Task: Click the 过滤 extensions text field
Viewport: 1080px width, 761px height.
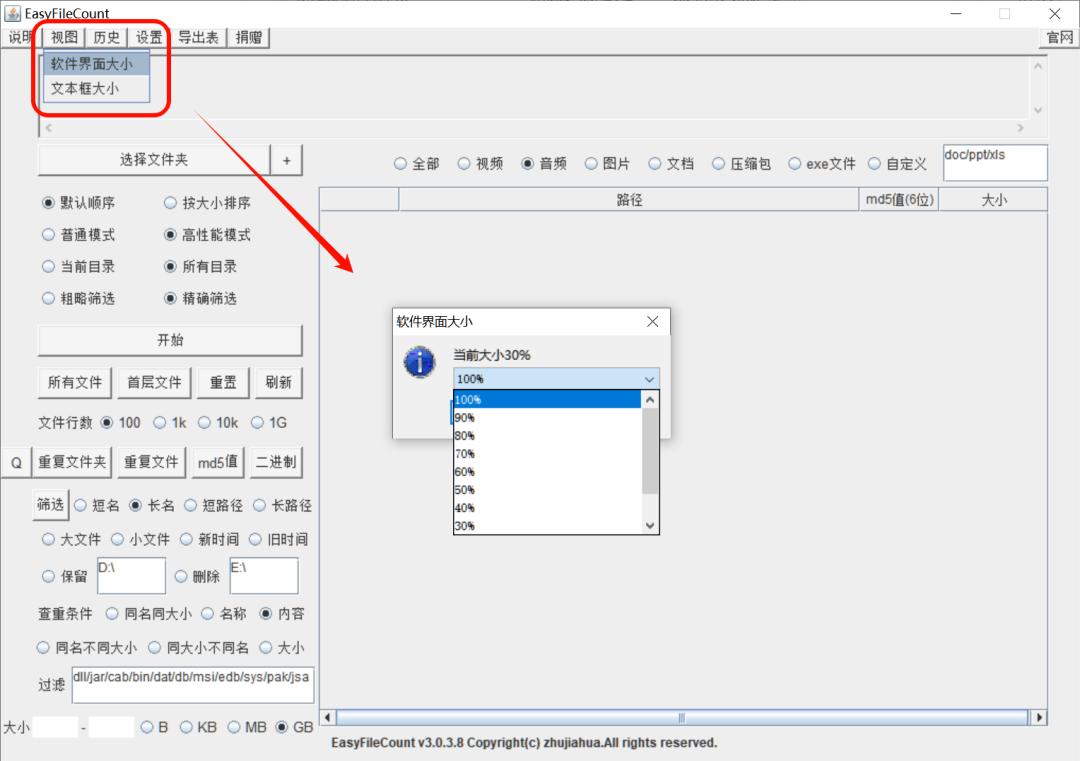Action: [x=193, y=685]
